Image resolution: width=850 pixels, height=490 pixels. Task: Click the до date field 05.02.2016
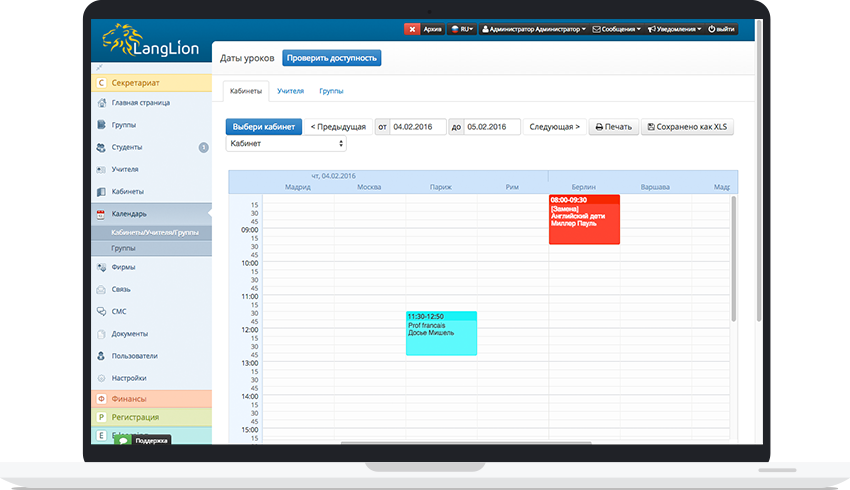[x=492, y=127]
